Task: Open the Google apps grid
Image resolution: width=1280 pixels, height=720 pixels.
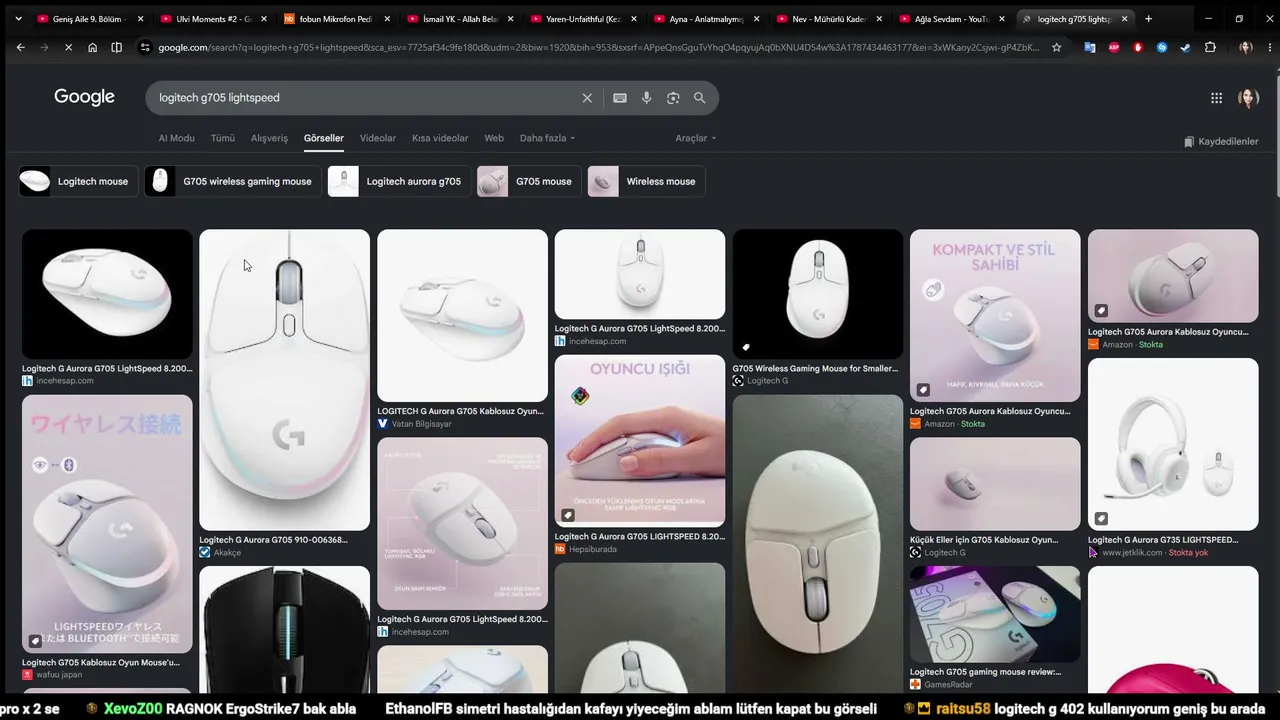Action: 1216,98
